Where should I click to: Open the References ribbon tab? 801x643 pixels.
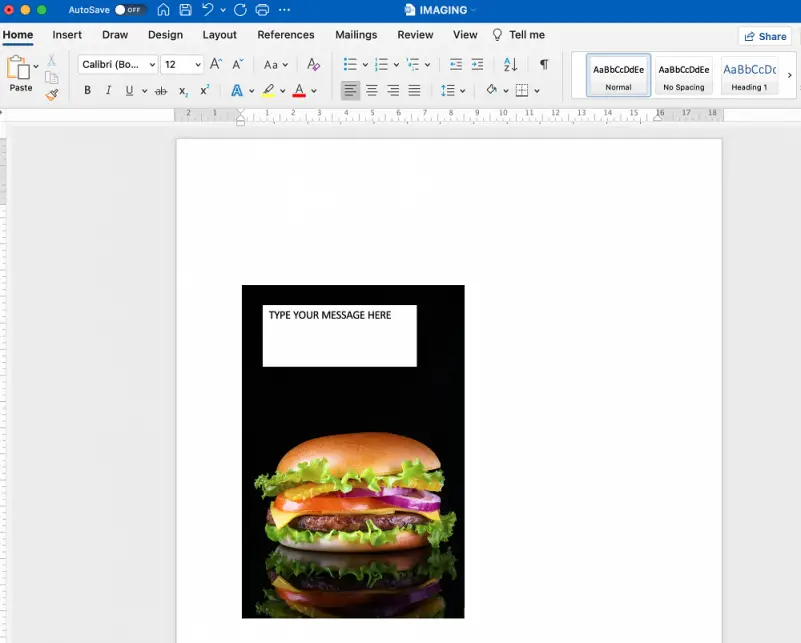coord(286,35)
